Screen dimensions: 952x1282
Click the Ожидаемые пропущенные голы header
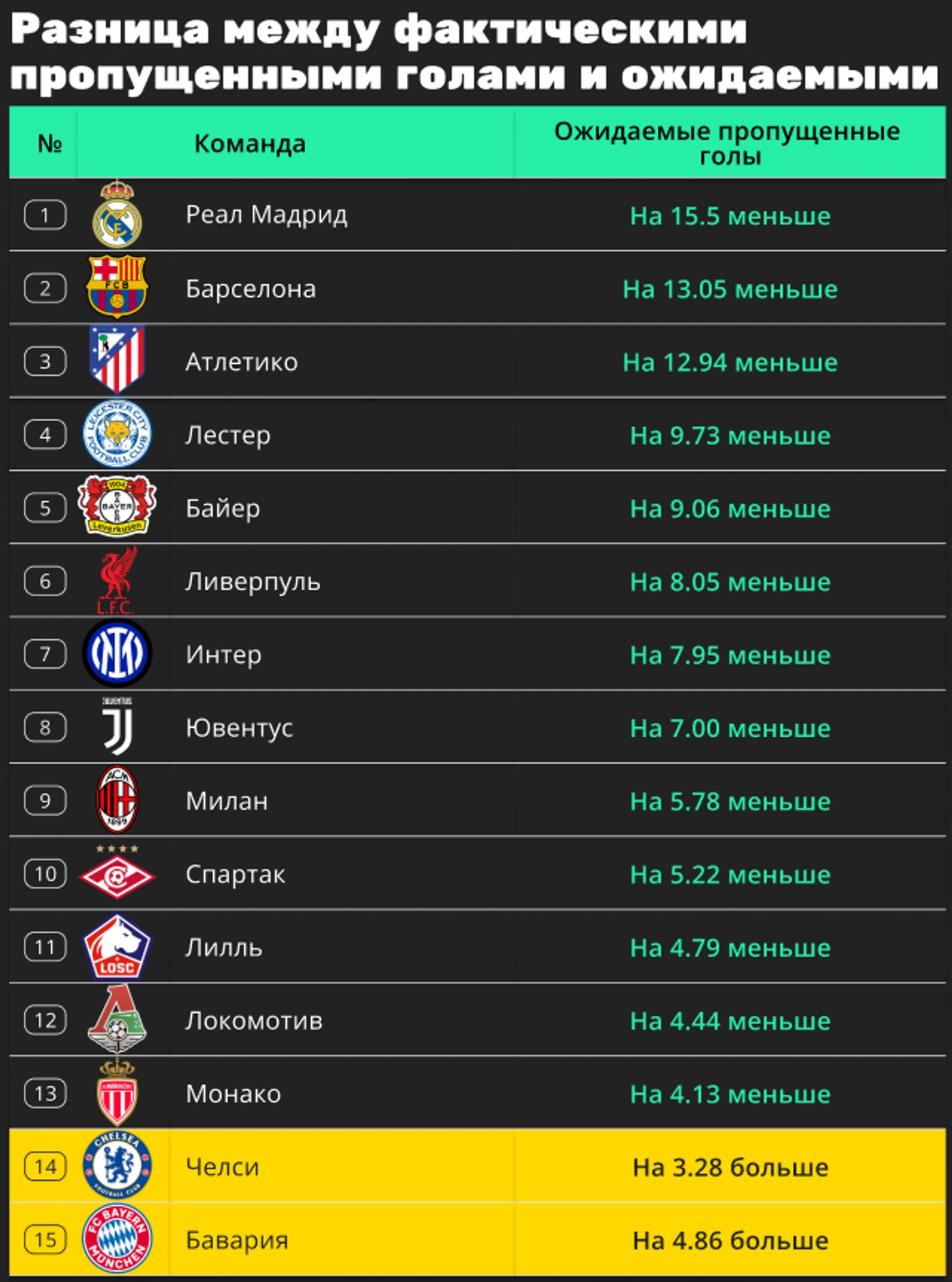728,143
